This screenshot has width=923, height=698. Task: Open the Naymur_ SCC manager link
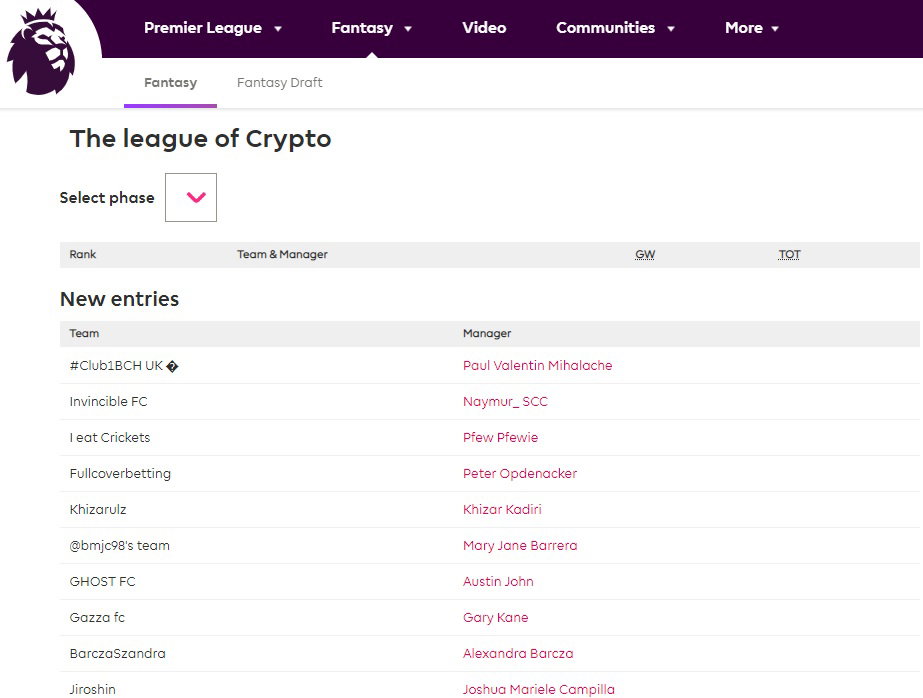(x=505, y=401)
